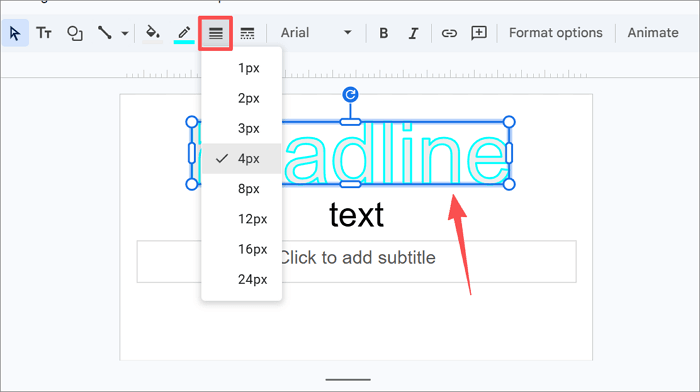Viewport: 700px width, 392px height.
Task: Toggle the border weight button
Action: coord(216,33)
